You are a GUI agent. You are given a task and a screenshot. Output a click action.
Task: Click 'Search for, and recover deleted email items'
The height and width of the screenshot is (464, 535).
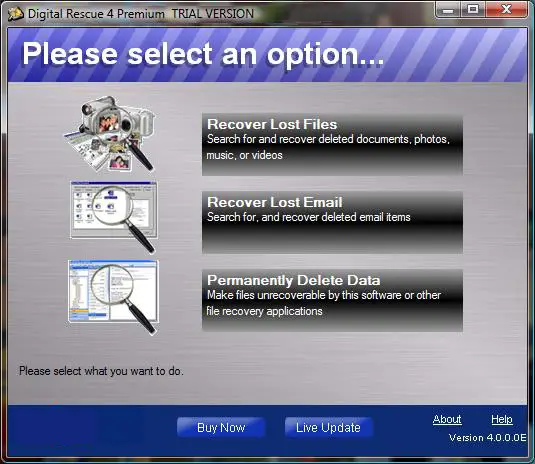click(309, 217)
